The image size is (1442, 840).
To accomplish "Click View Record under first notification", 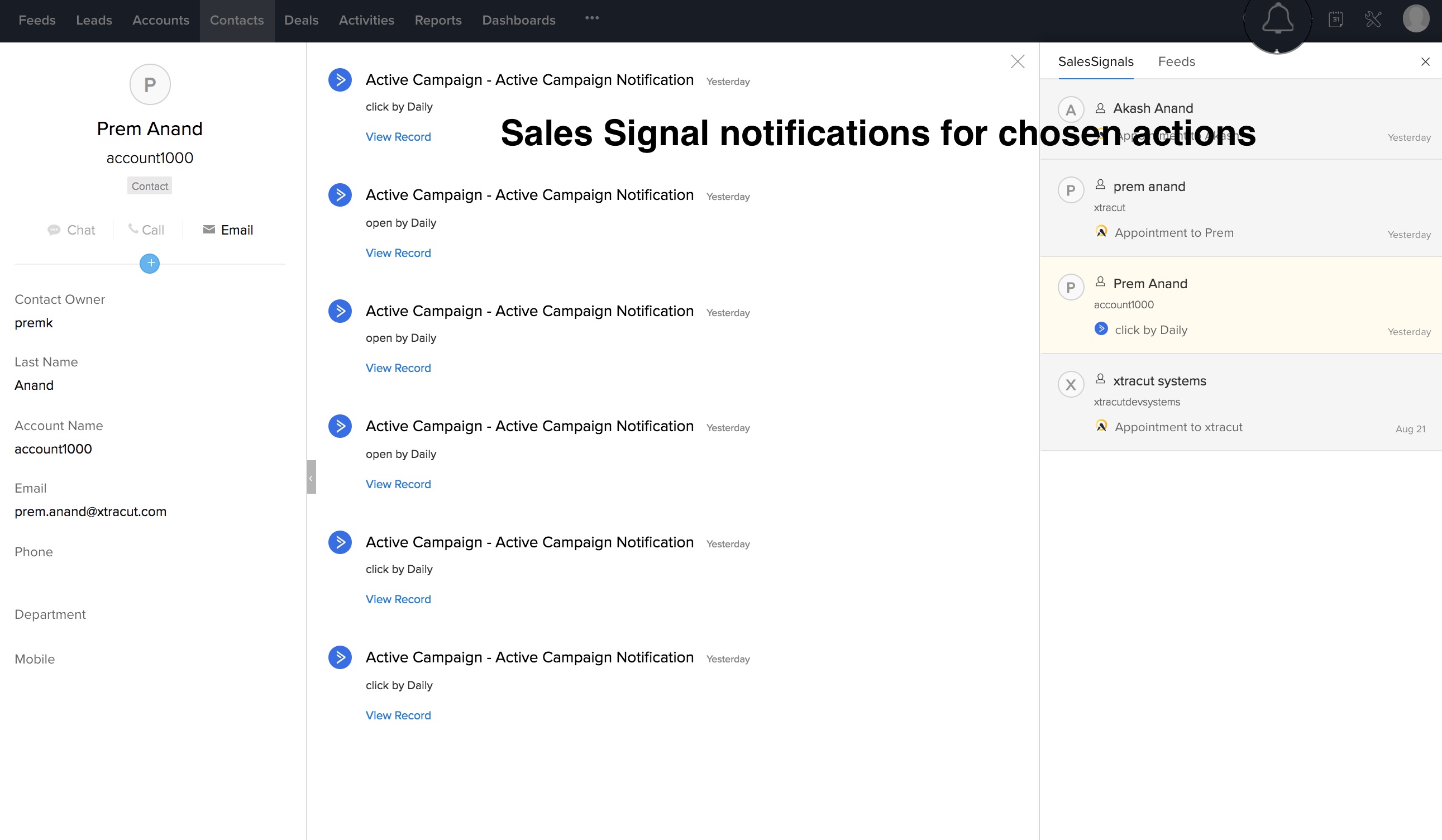I will point(398,137).
